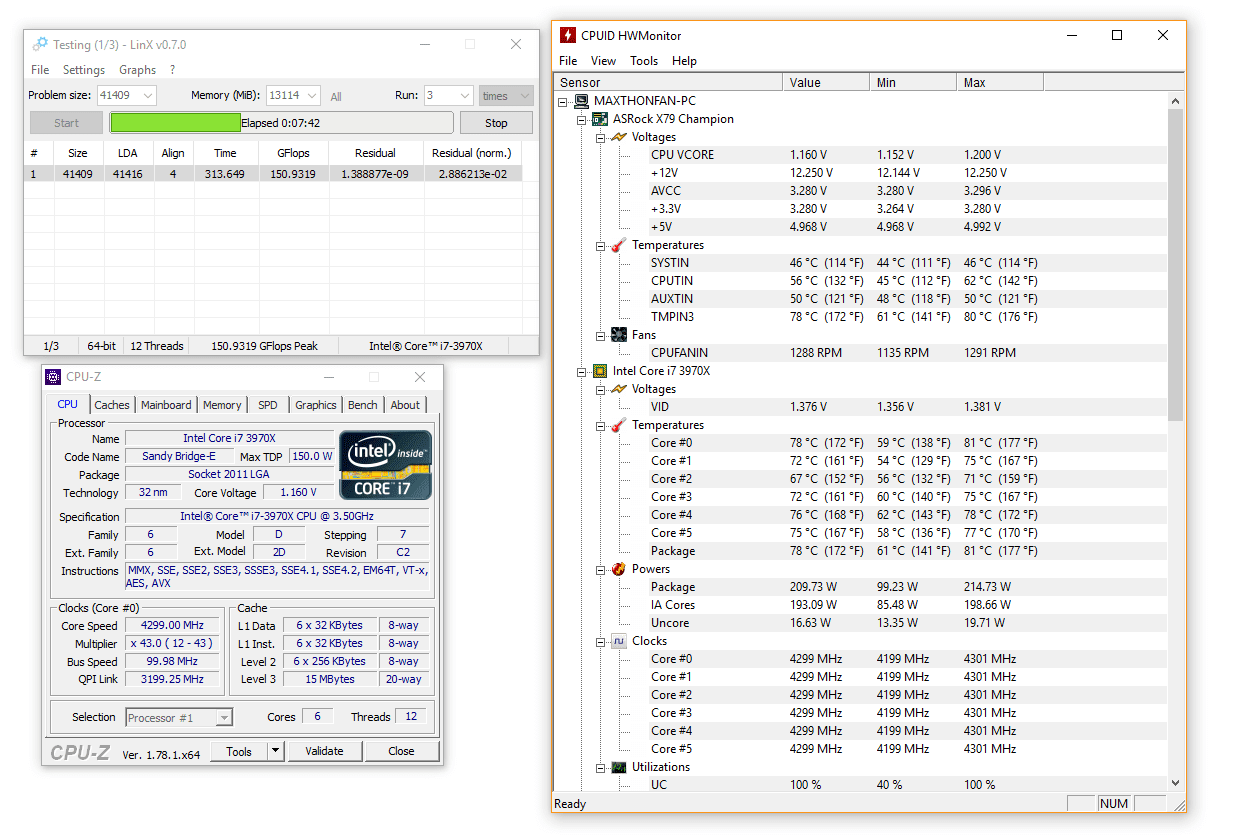Click the Stop button in LinX
The height and width of the screenshot is (839, 1247).
(496, 123)
